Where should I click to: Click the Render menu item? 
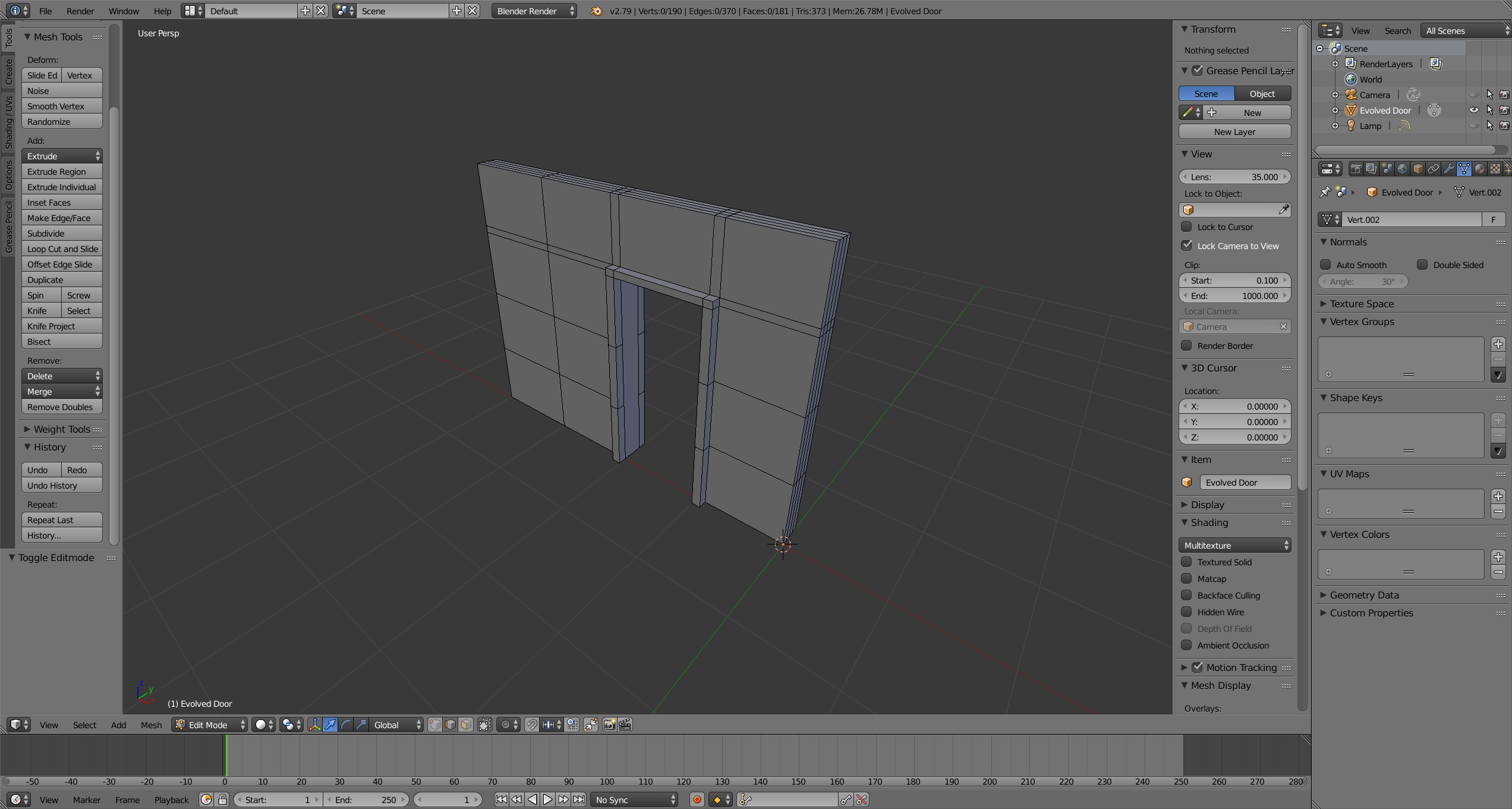tap(78, 10)
